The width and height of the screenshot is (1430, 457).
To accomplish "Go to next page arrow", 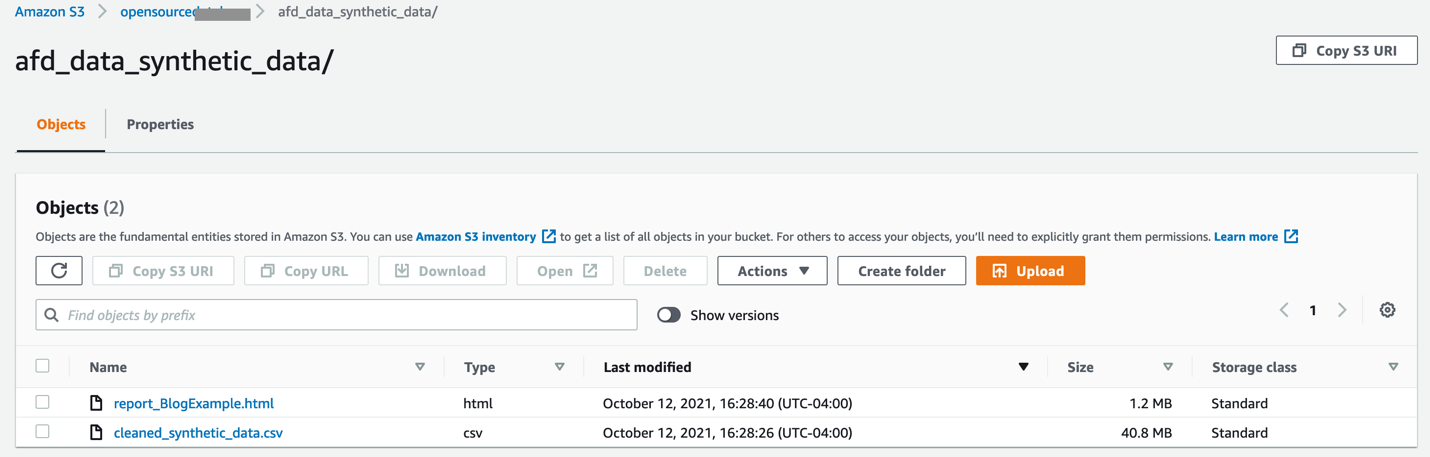I will coord(1342,310).
